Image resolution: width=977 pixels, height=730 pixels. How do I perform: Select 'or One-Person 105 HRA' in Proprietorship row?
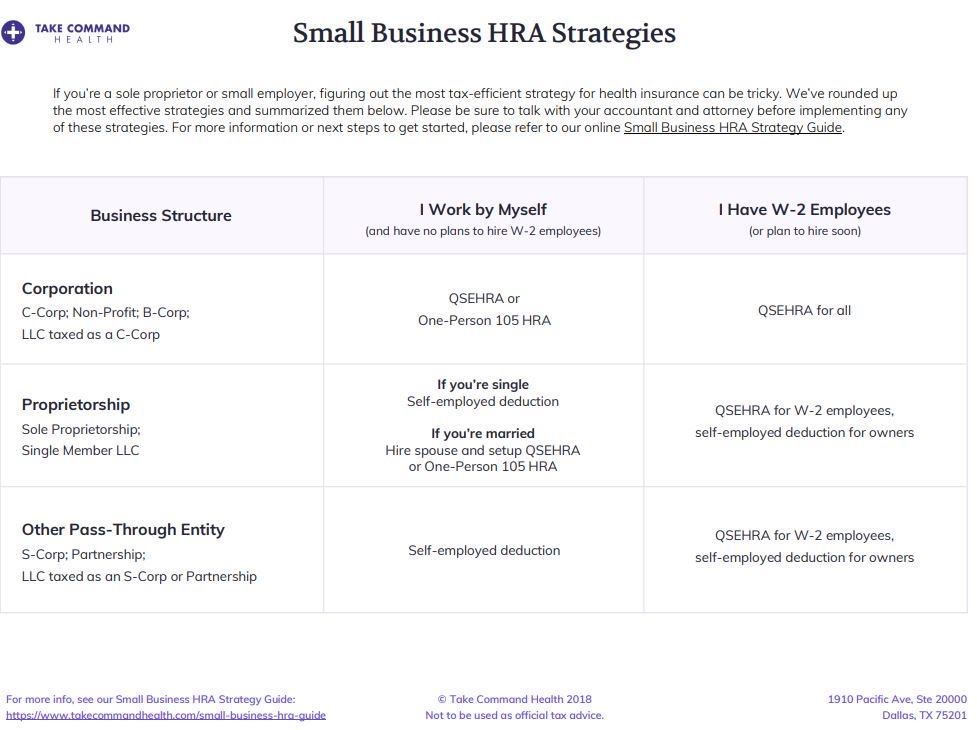point(483,467)
